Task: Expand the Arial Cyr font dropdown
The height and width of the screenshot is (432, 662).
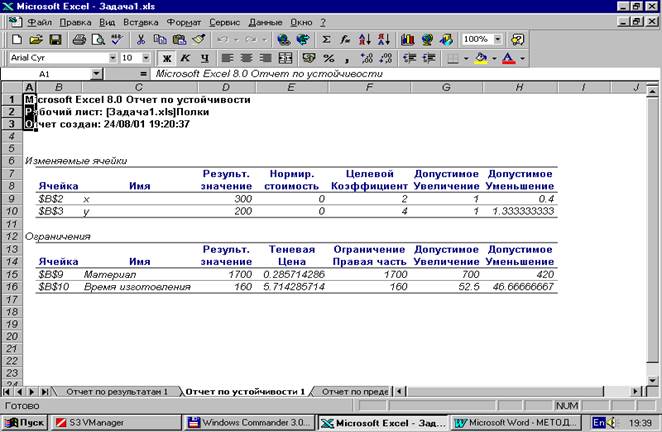Action: pos(113,58)
